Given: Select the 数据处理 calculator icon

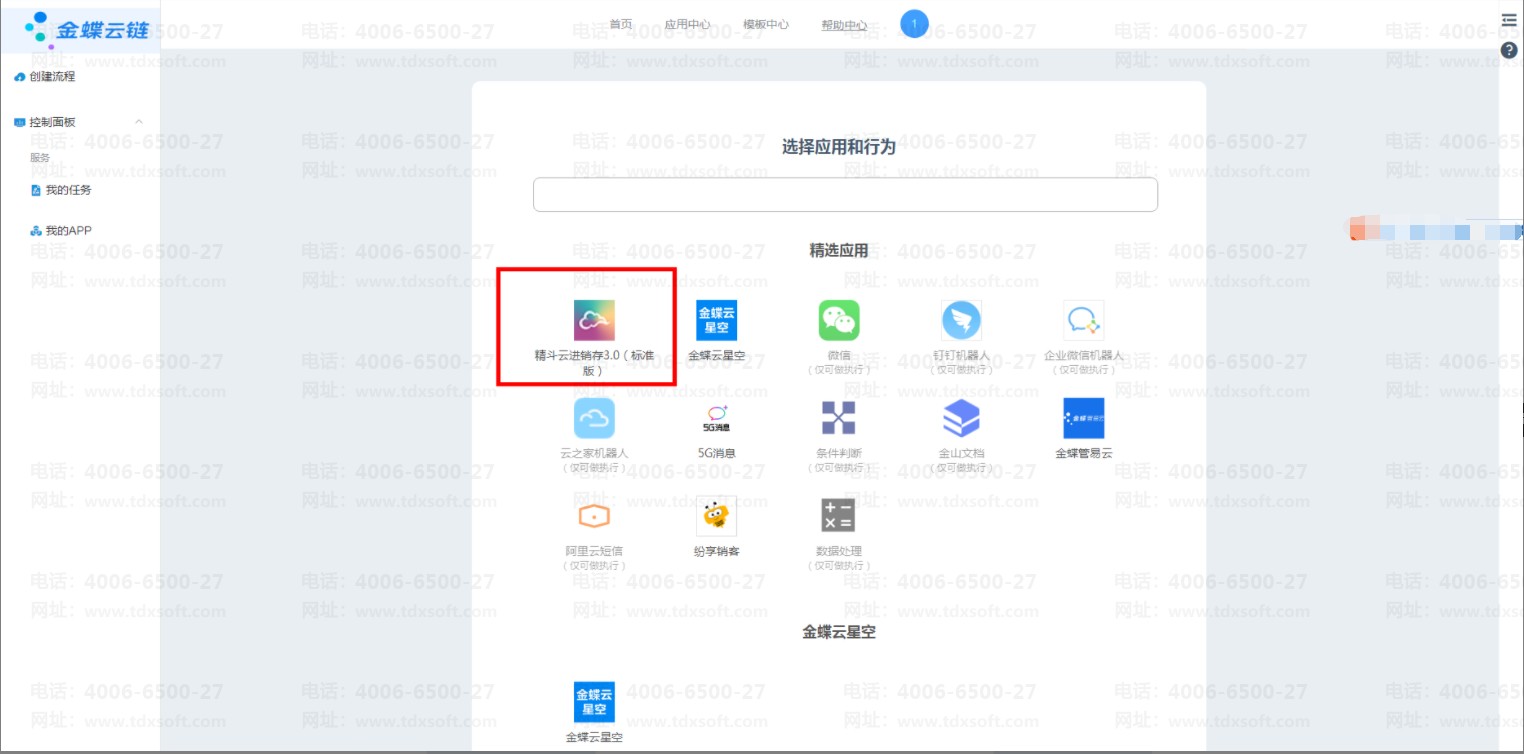Looking at the screenshot, I should click(838, 516).
